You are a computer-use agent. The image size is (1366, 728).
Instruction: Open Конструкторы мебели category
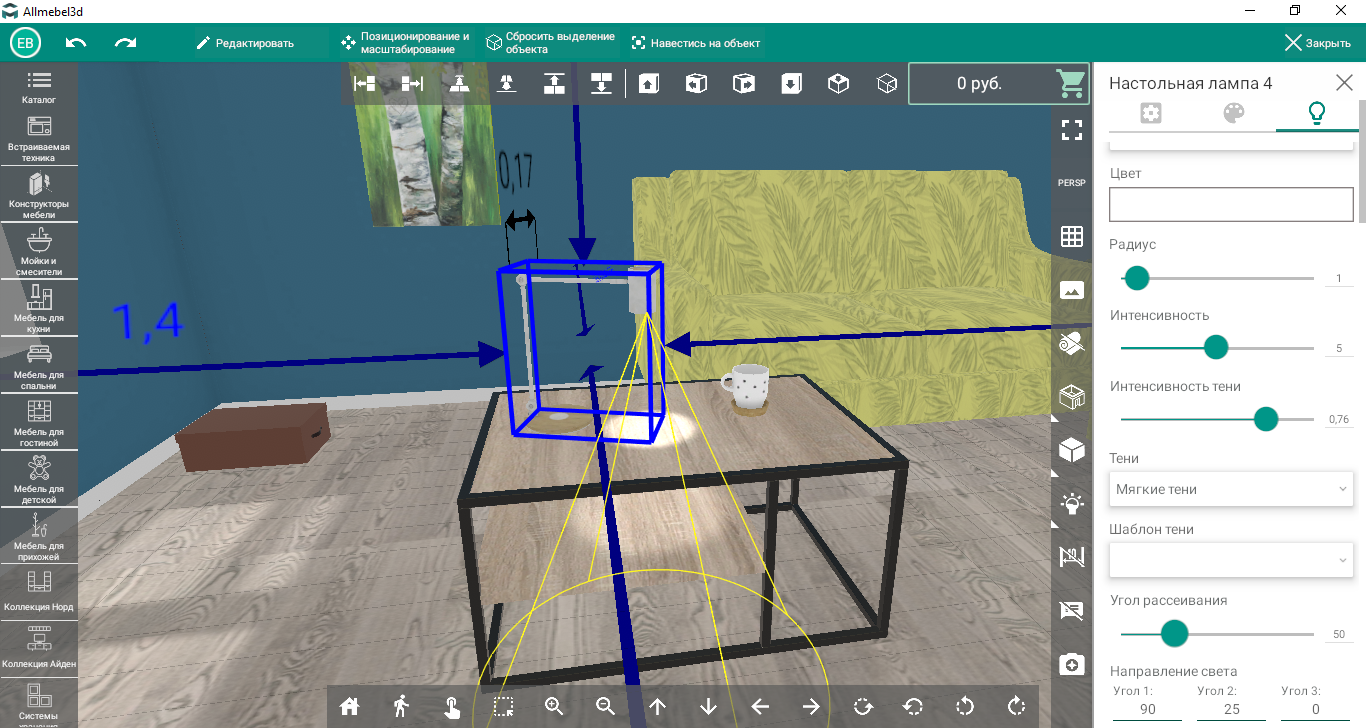[39, 196]
